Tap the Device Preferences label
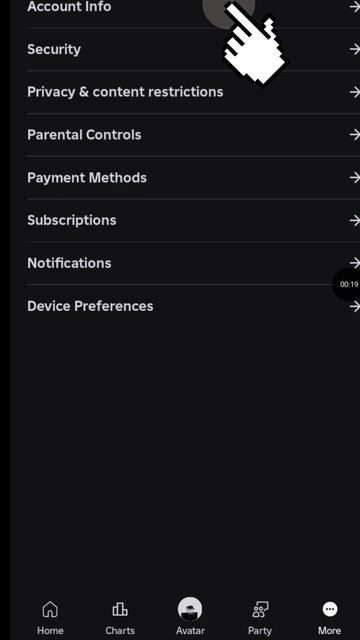 coord(90,306)
